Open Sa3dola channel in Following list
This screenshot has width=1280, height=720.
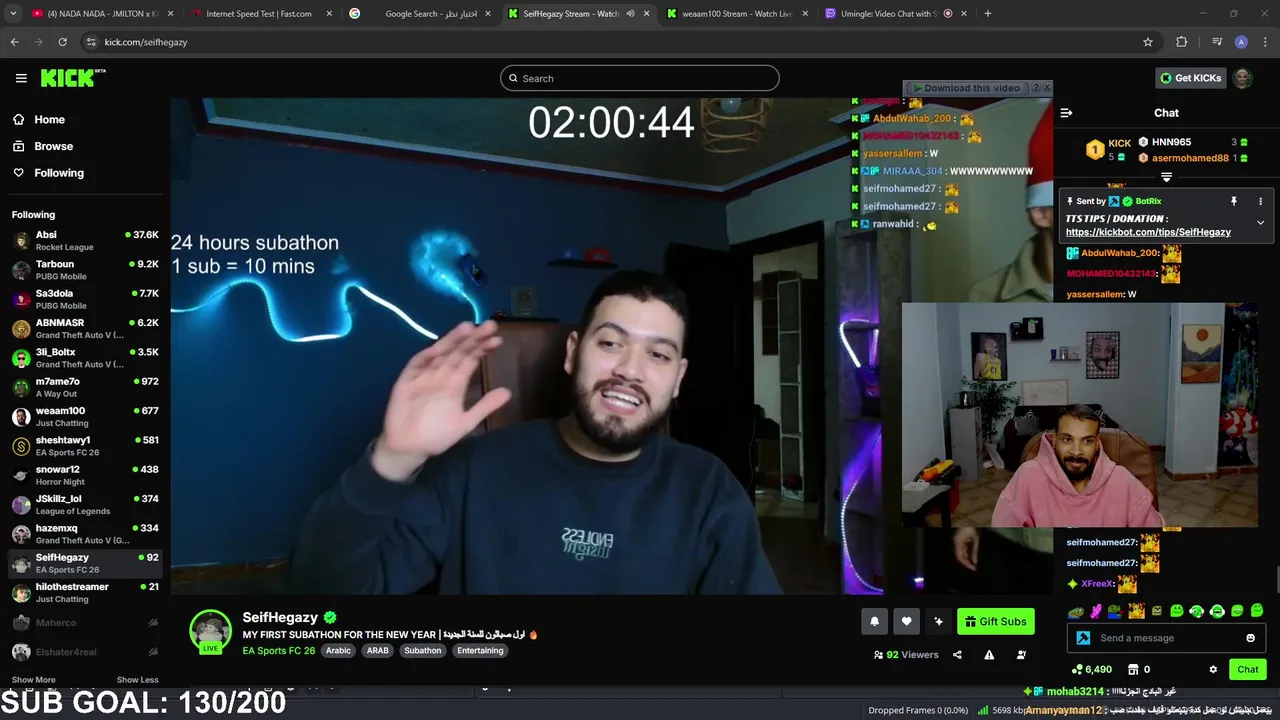point(85,299)
